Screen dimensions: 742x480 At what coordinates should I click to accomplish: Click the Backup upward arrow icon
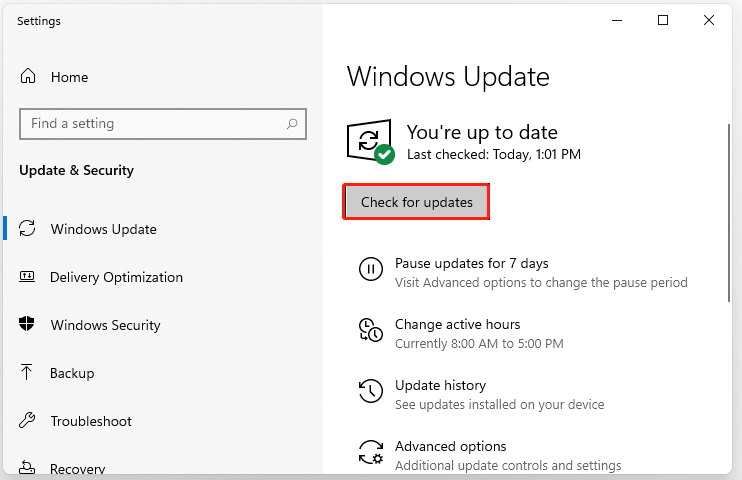pos(26,372)
